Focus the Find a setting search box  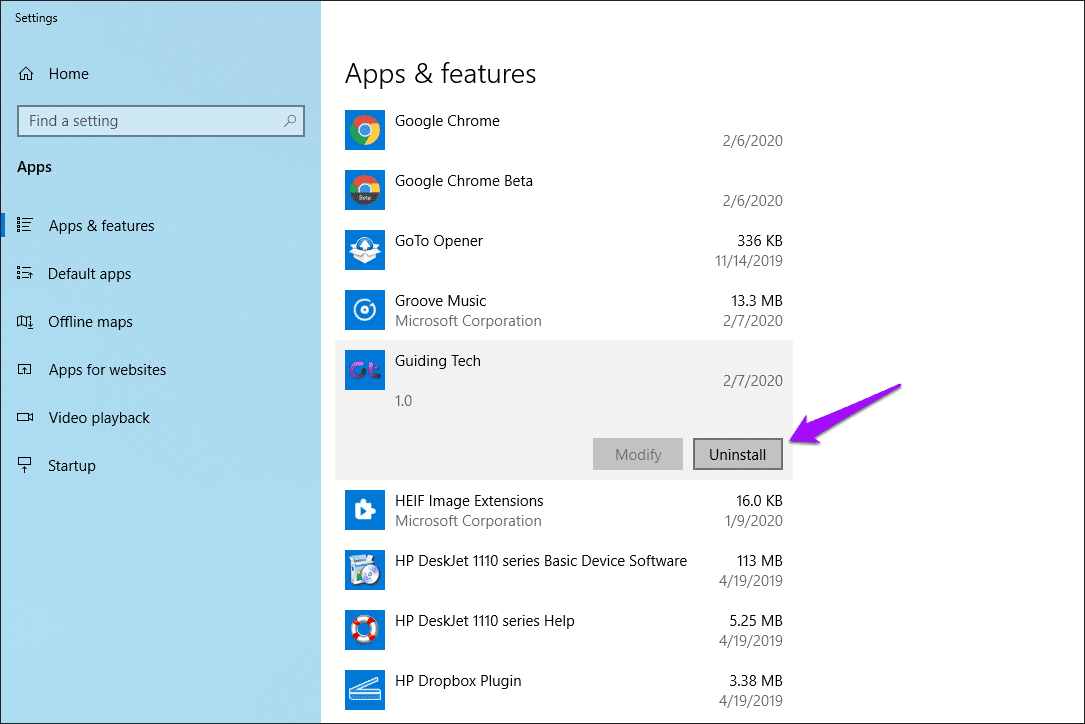click(161, 121)
